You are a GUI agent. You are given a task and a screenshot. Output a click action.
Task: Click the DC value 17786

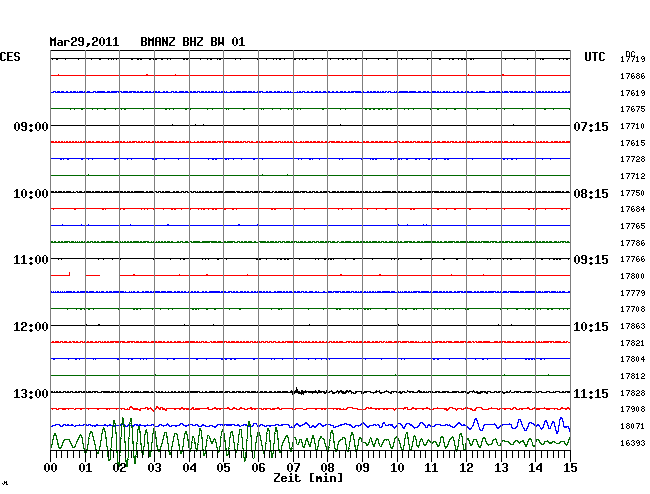point(633,243)
